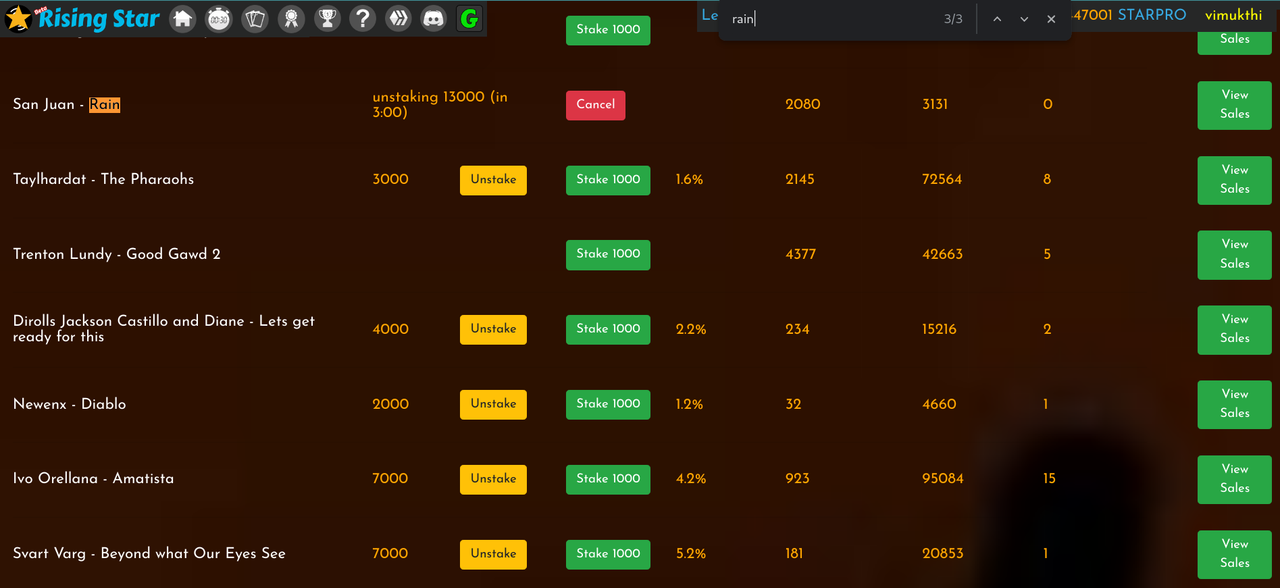Click the 4377 value in Trenton Lundy row
Image resolution: width=1280 pixels, height=588 pixels.
click(801, 254)
